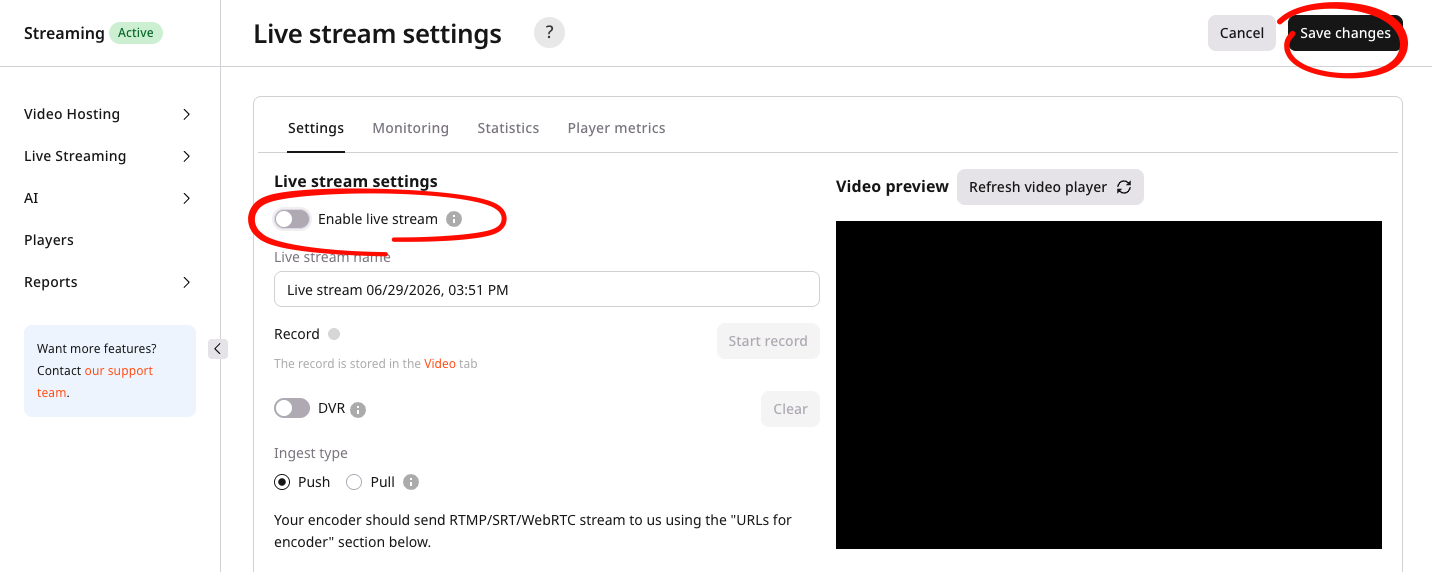
Task: Expand the AI menu
Action: click(x=108, y=198)
